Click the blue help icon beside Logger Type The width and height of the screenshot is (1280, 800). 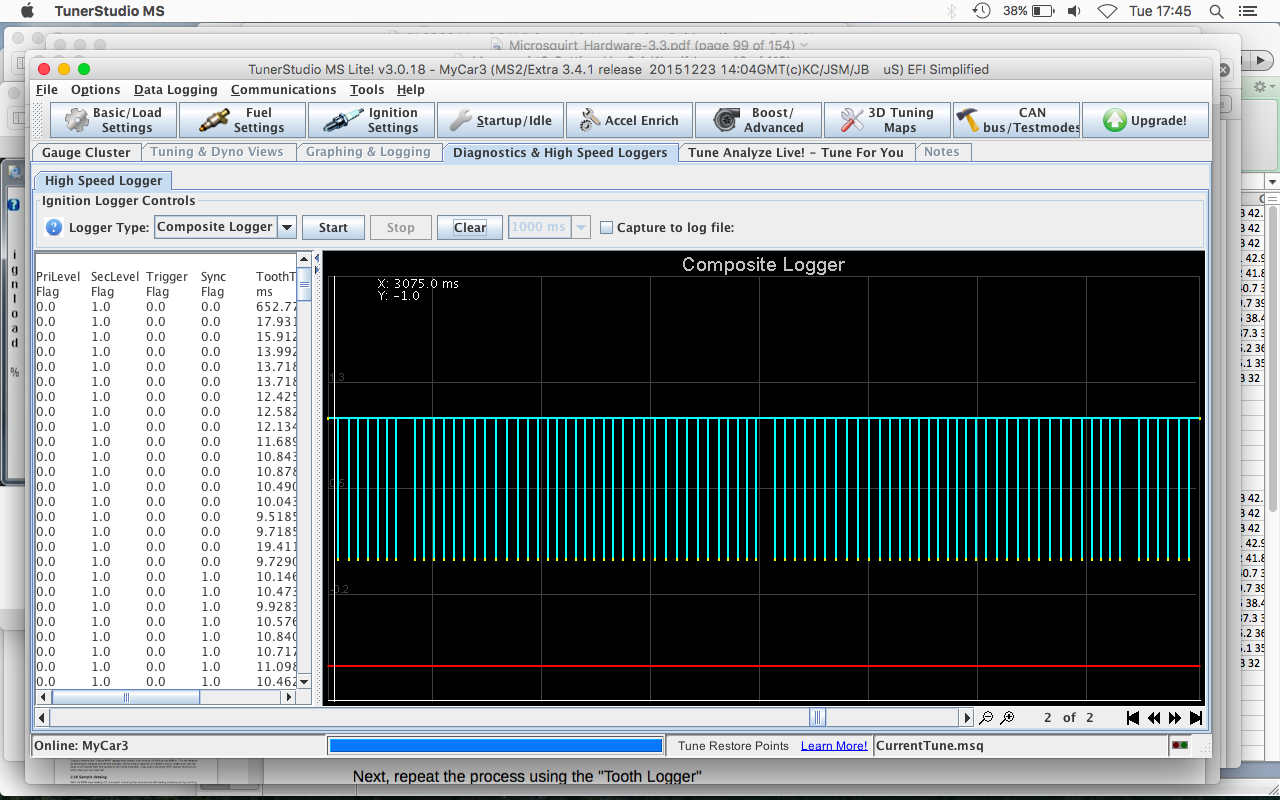pos(55,227)
